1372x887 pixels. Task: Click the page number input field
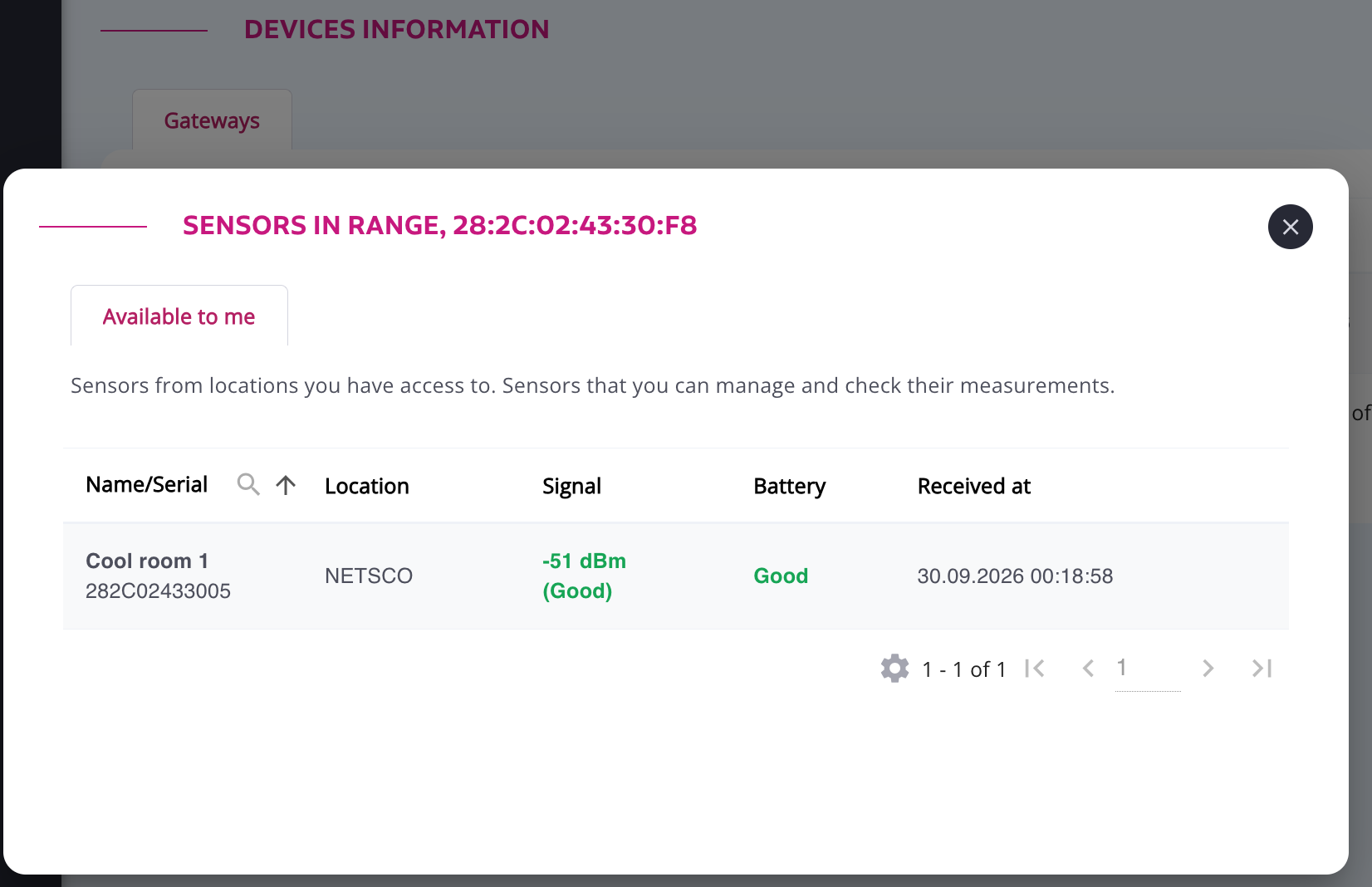[1148, 669]
